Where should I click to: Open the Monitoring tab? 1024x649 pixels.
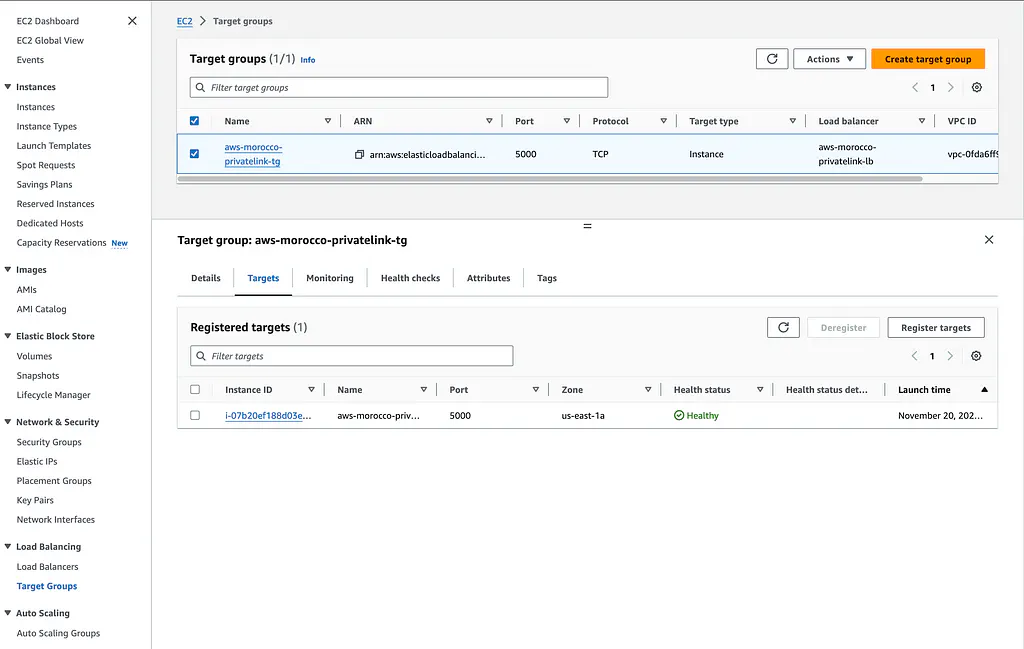tap(330, 278)
